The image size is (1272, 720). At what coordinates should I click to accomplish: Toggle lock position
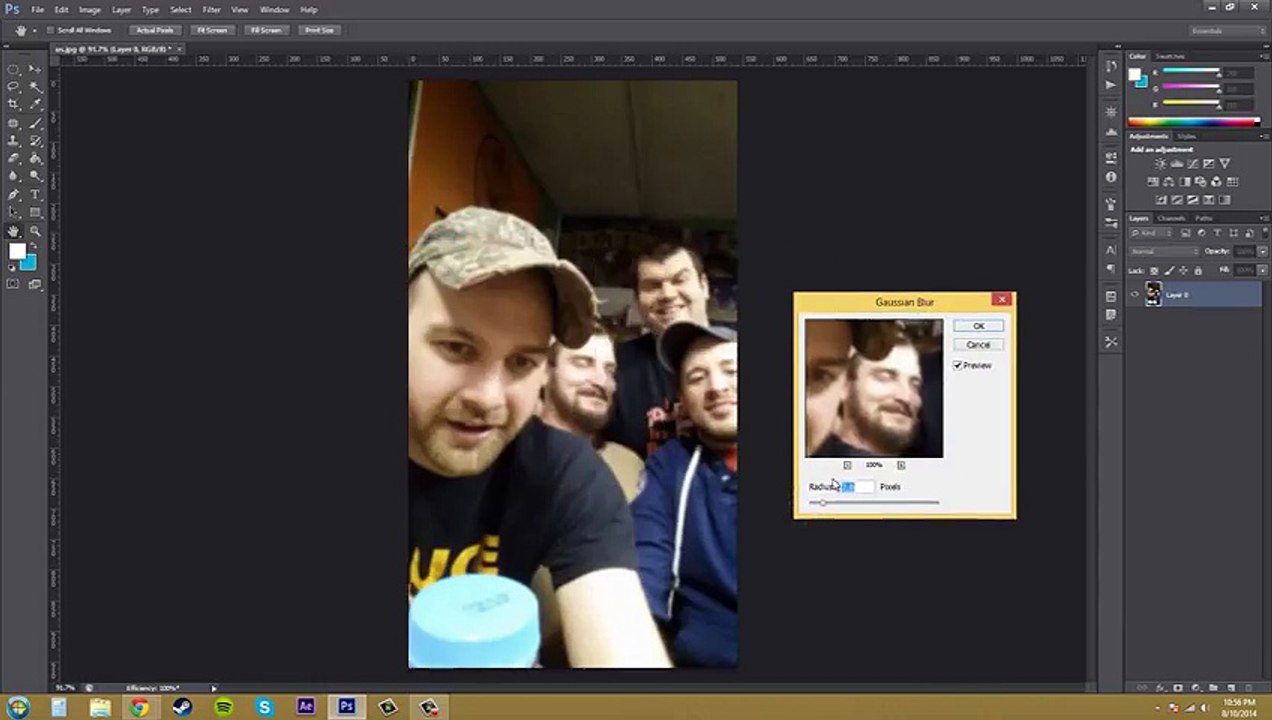point(1183,270)
